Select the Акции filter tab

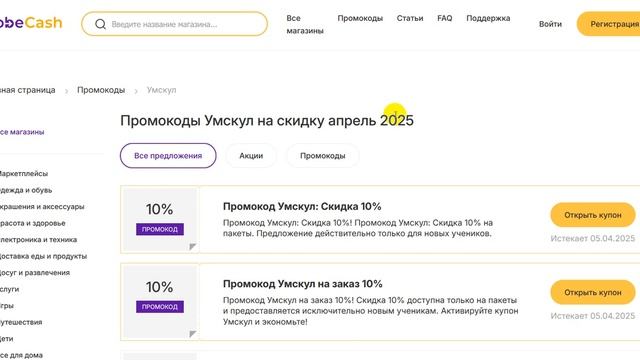251,156
